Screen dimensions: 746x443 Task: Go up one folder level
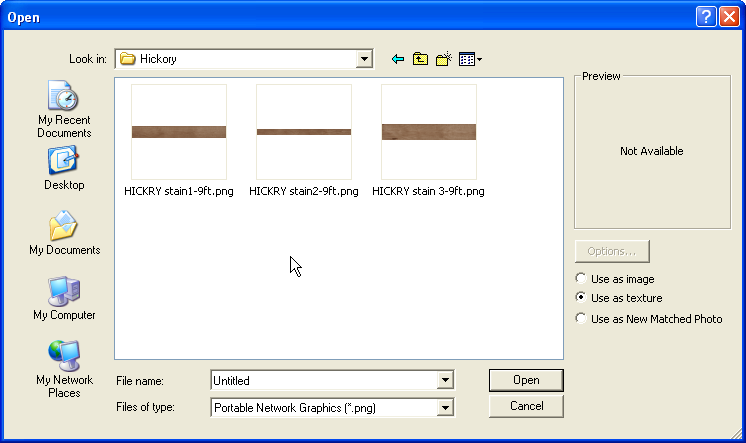pos(420,59)
